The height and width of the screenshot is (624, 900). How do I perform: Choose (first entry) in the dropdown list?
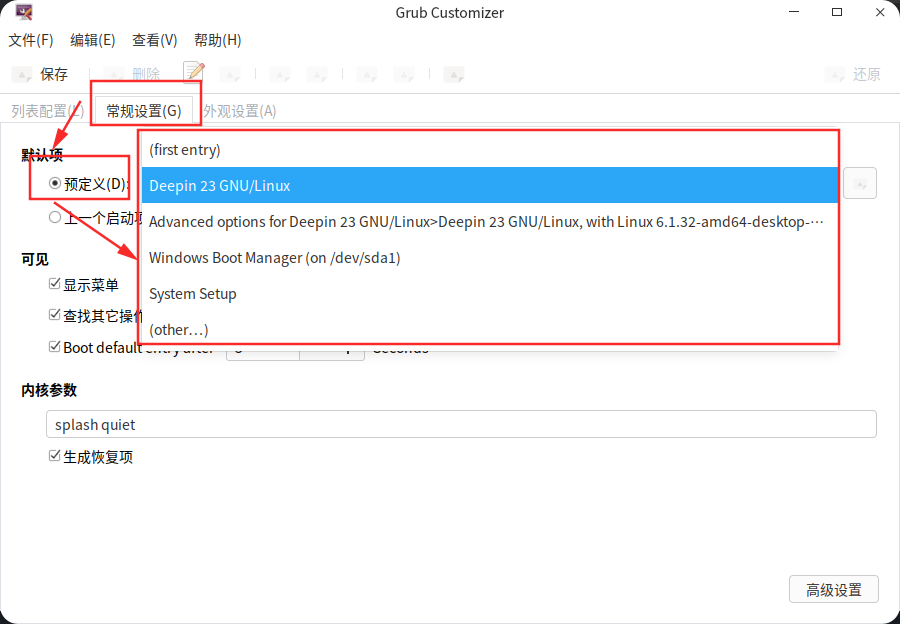(x=490, y=150)
